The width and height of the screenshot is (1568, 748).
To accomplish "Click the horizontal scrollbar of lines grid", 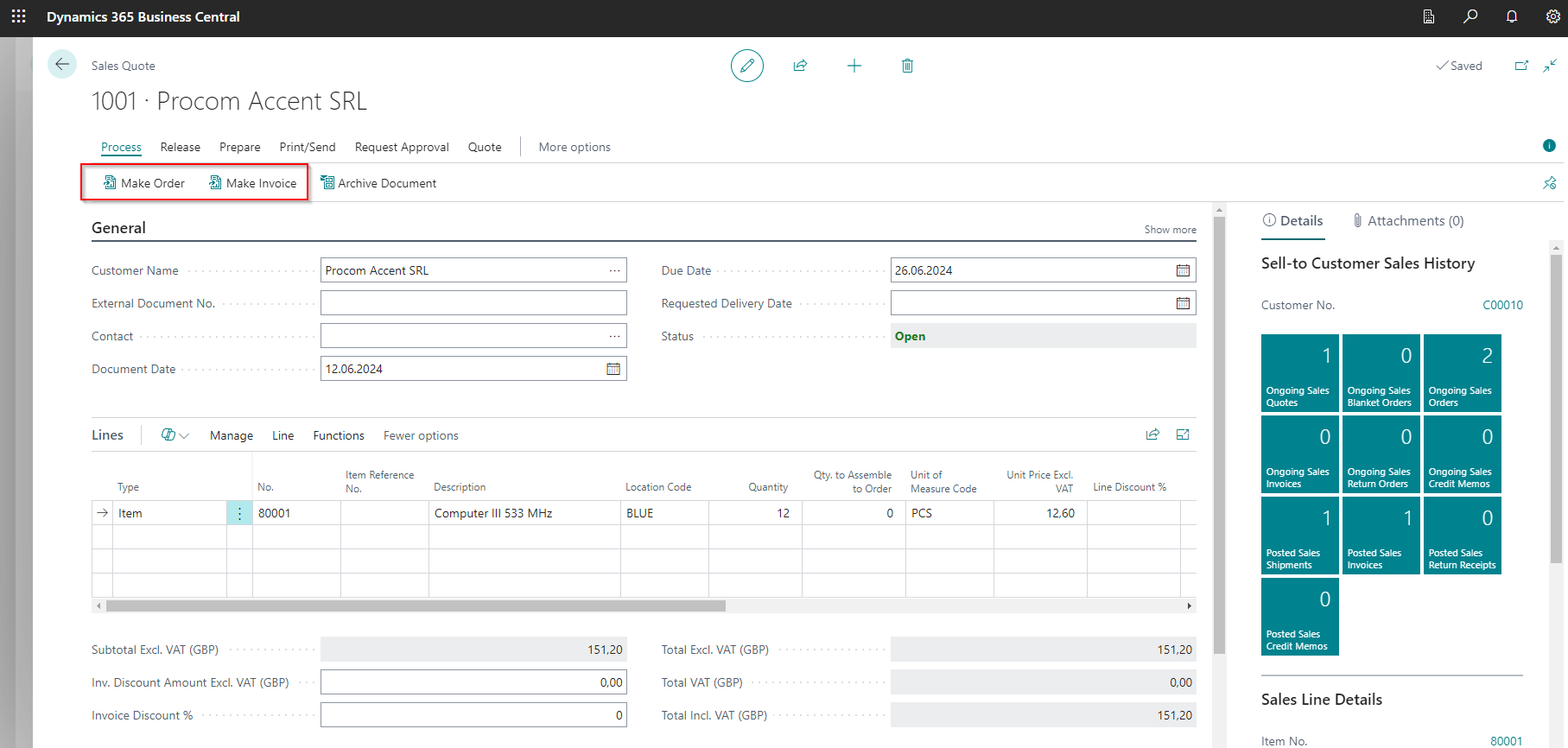I will [416, 605].
